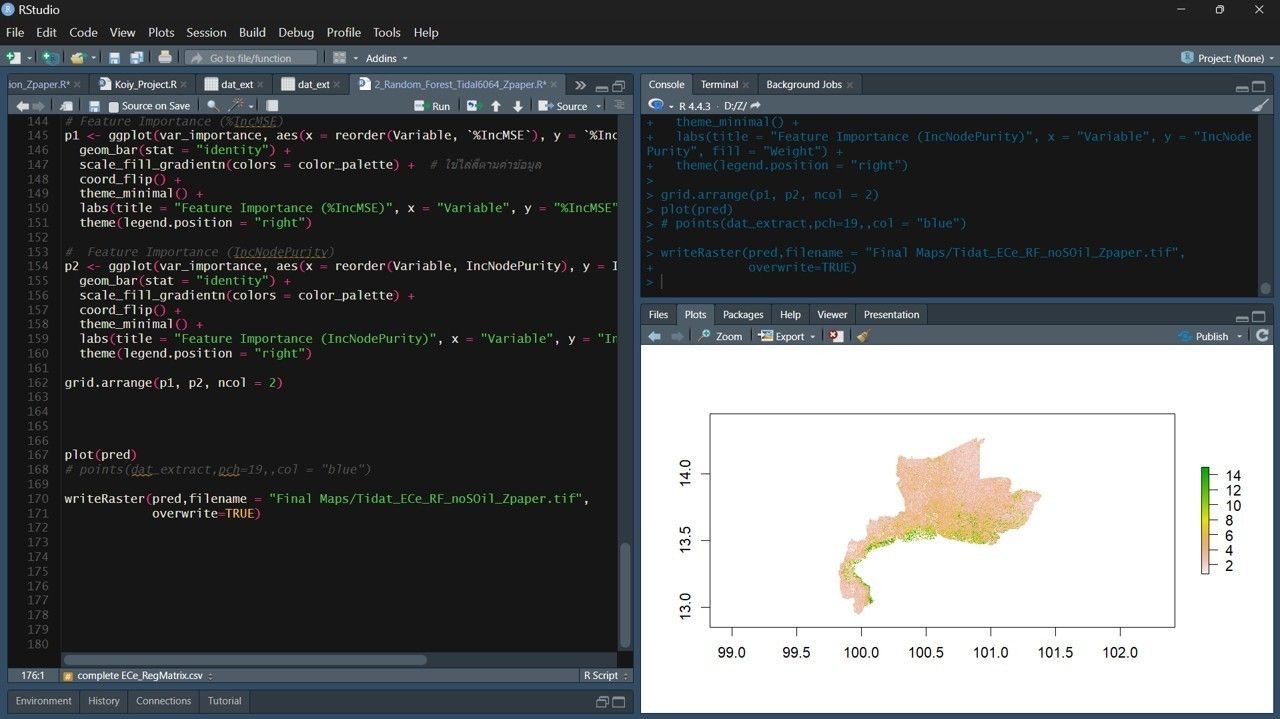Save the current script from editor toolbar
Screen dimensions: 1280x719
94,106
